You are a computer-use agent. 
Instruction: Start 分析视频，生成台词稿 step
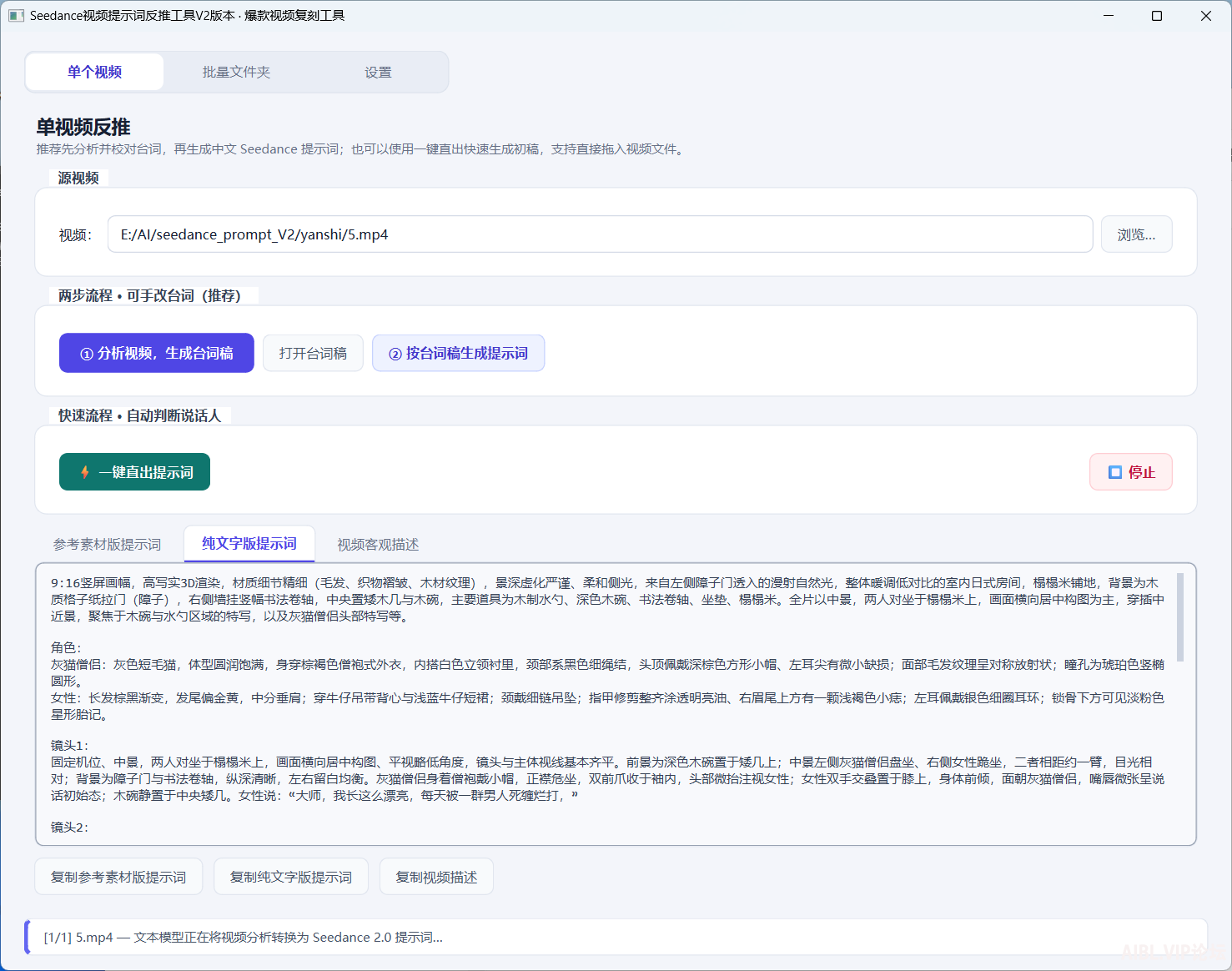click(x=156, y=354)
